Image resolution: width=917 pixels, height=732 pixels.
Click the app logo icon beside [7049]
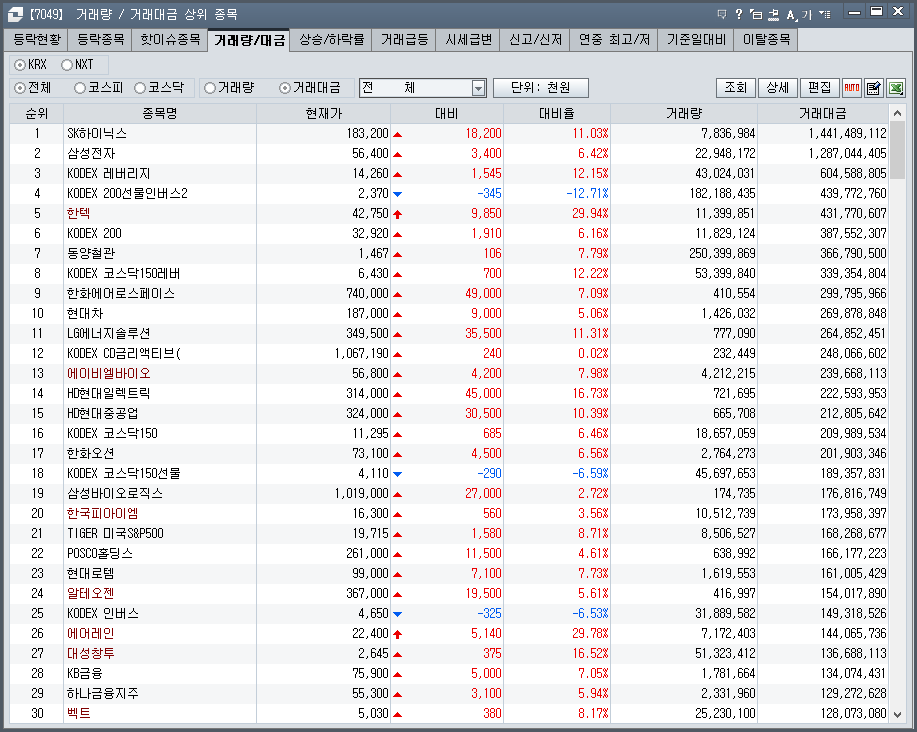[x=15, y=14]
